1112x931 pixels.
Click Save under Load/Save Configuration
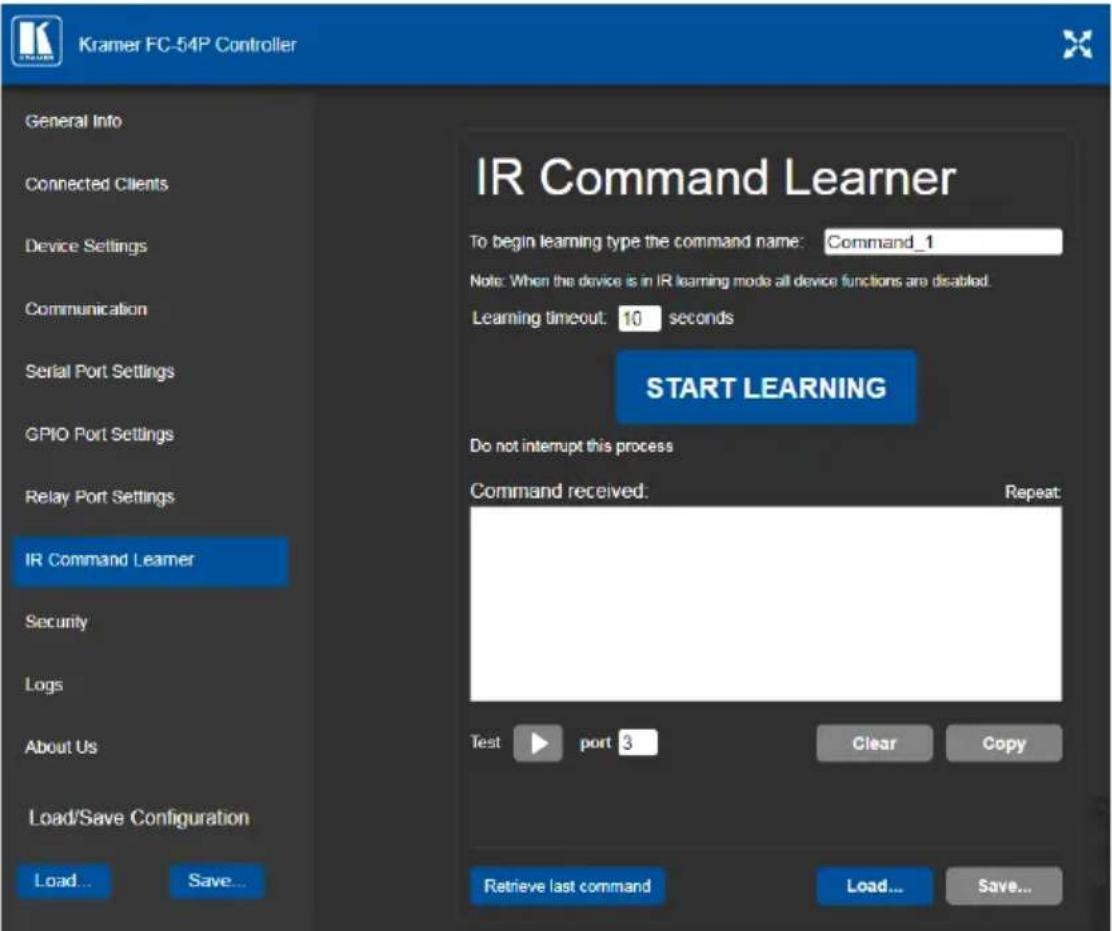pos(217,881)
